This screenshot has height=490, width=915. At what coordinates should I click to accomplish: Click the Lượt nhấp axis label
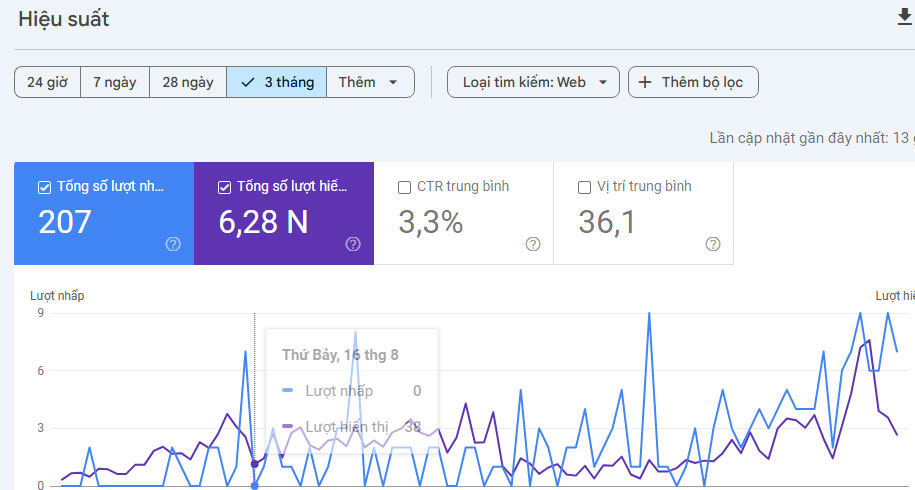57,296
